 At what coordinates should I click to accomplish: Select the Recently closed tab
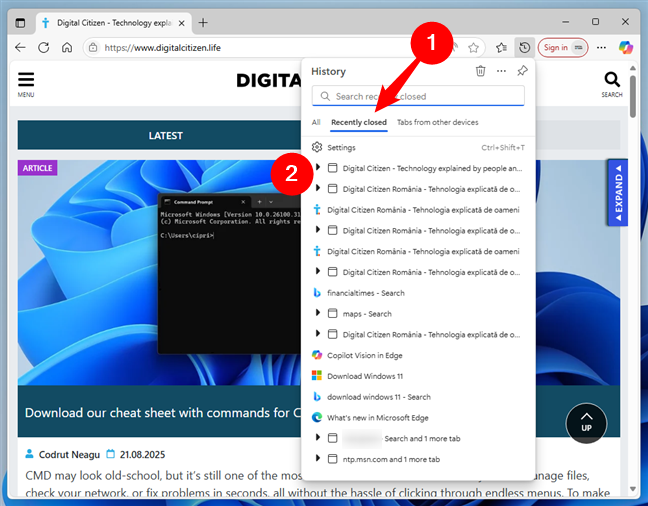(x=359, y=122)
